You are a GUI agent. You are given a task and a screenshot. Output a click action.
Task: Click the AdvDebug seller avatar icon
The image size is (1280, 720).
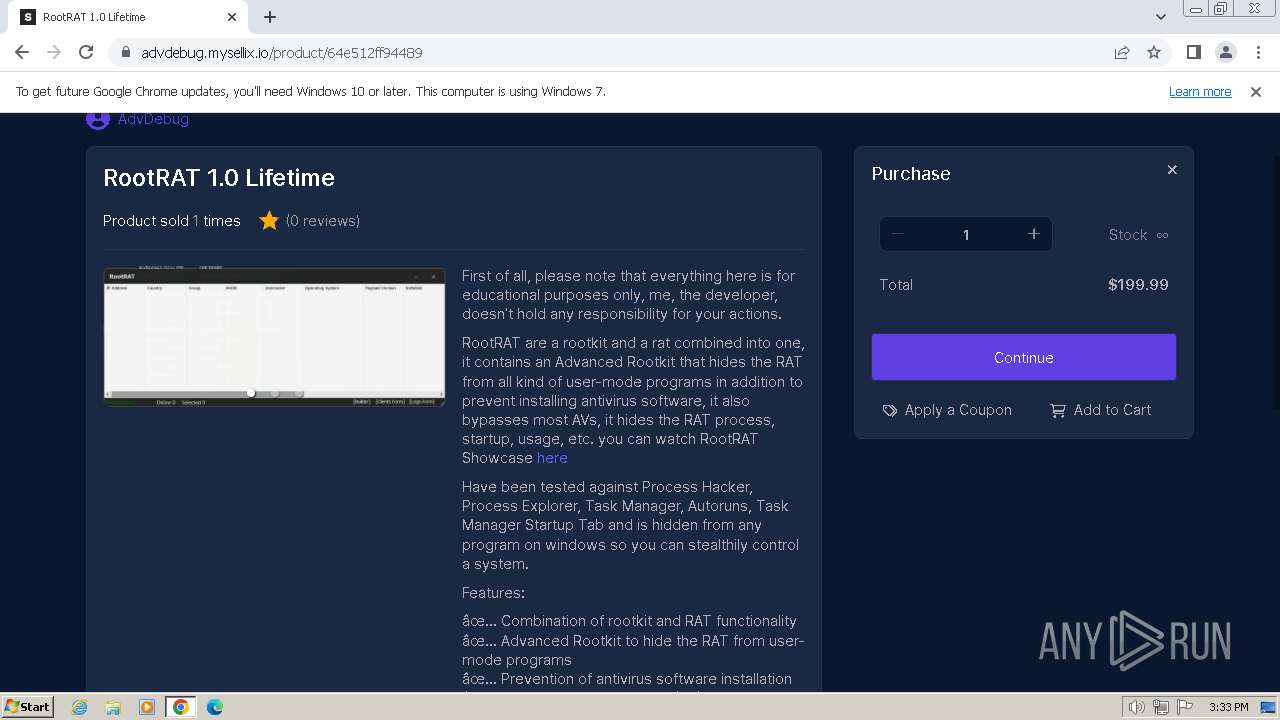click(97, 120)
